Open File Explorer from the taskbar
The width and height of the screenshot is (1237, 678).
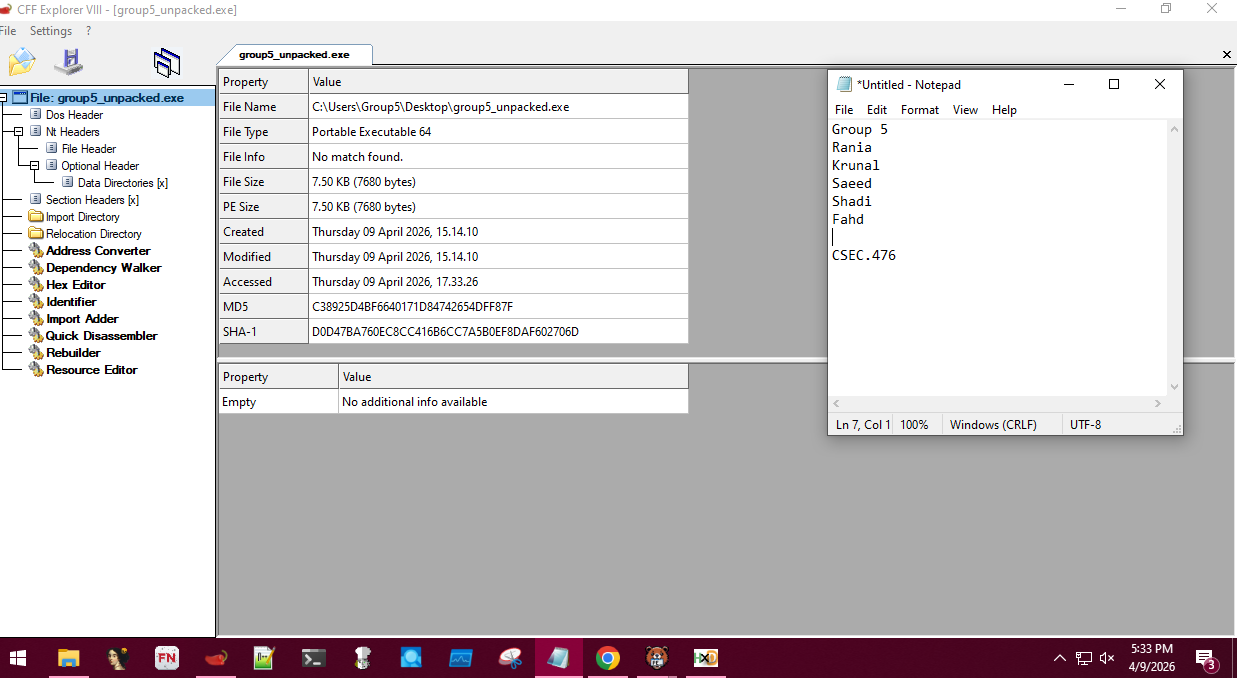click(68, 658)
